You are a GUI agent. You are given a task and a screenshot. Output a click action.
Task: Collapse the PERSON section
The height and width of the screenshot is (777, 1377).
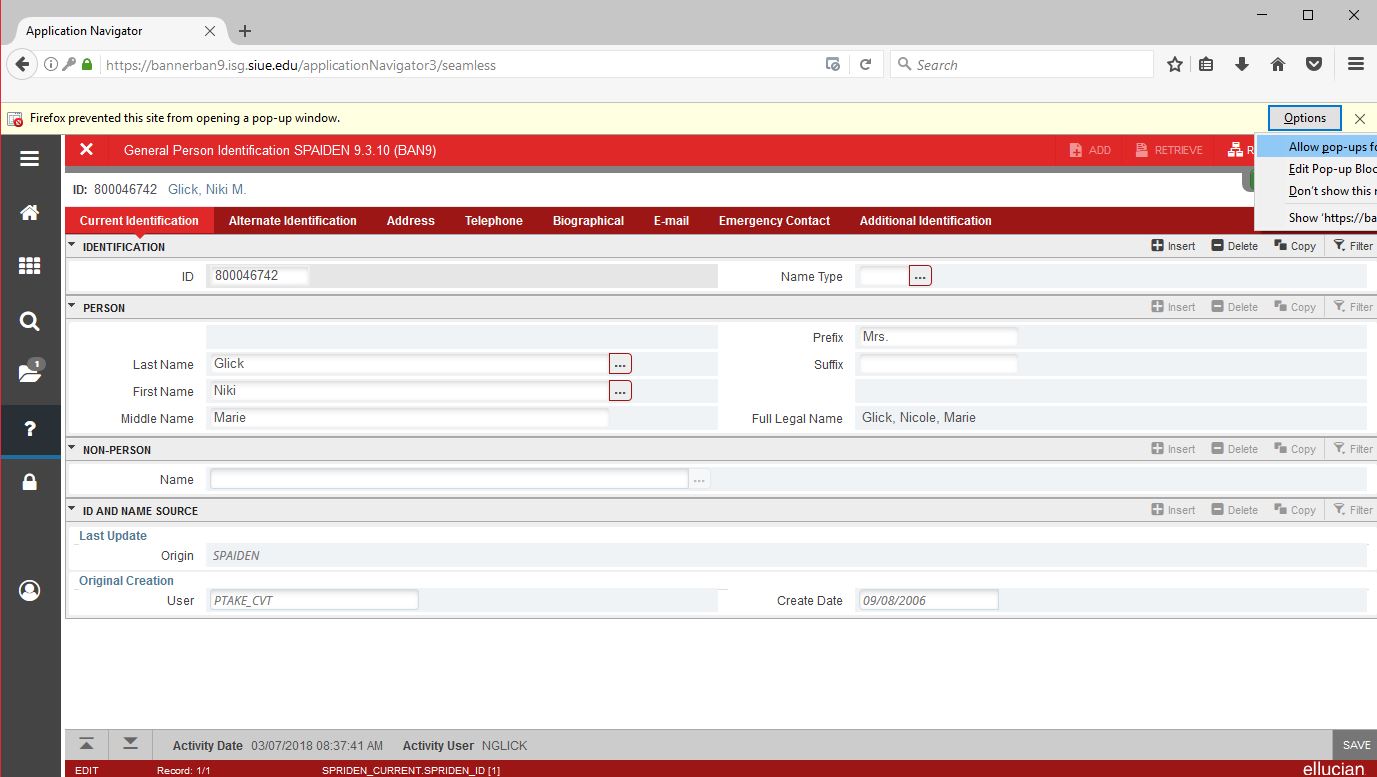click(x=72, y=307)
